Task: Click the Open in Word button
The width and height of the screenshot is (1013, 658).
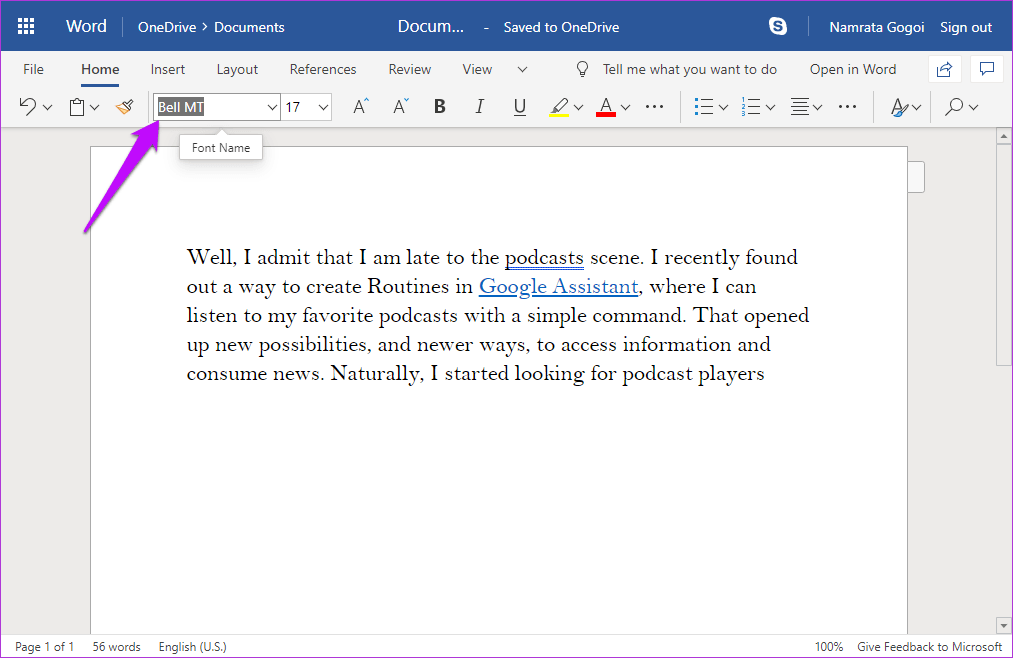Action: pos(852,69)
